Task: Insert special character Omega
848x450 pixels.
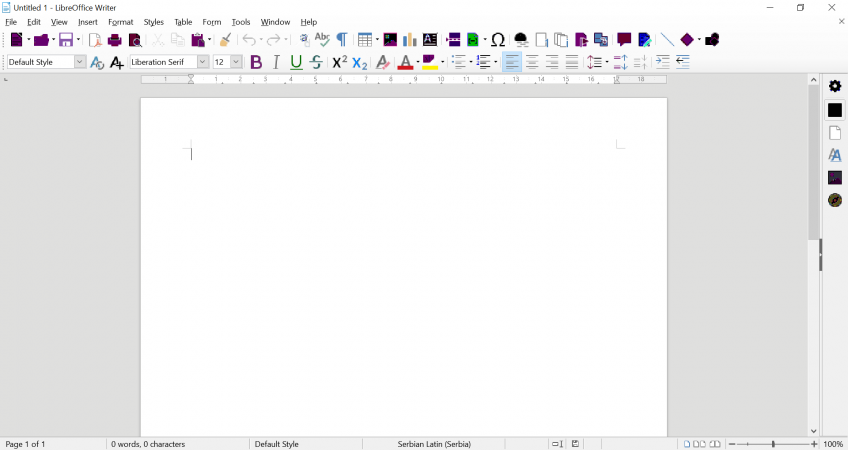Action: [x=498, y=39]
